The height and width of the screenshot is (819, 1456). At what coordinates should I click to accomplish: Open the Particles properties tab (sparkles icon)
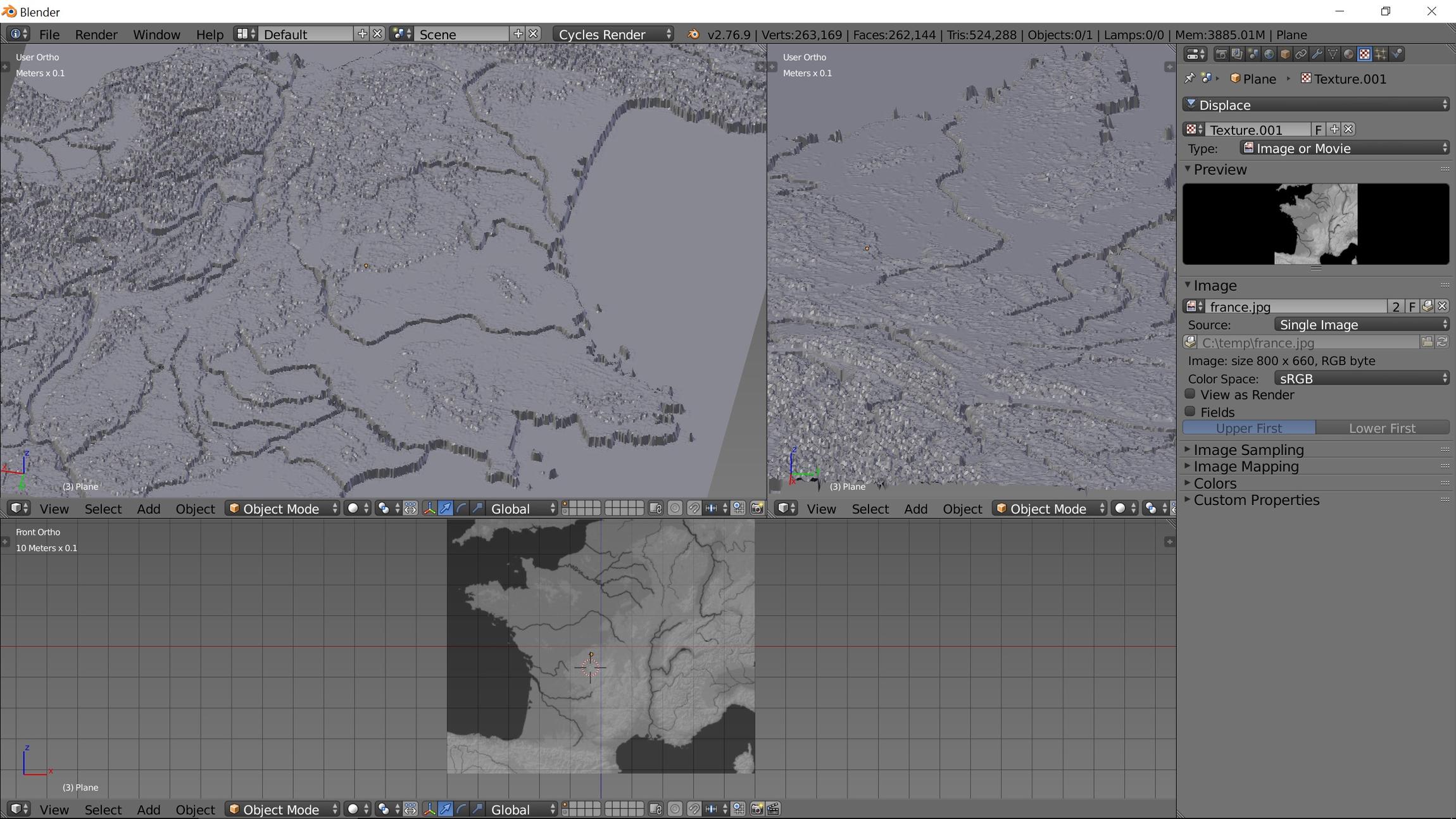(1381, 54)
